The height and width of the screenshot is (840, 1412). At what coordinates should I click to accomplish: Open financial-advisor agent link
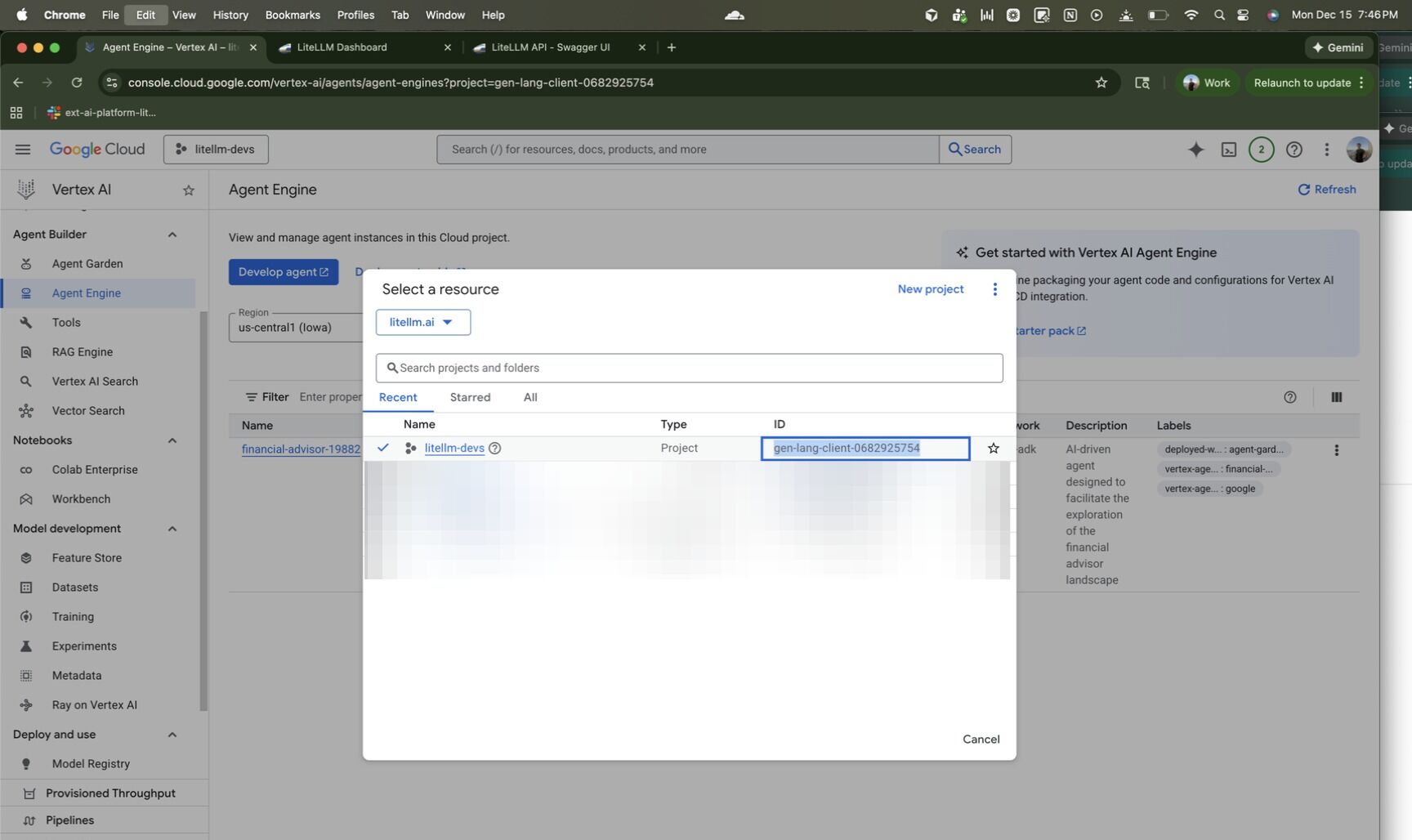click(301, 449)
